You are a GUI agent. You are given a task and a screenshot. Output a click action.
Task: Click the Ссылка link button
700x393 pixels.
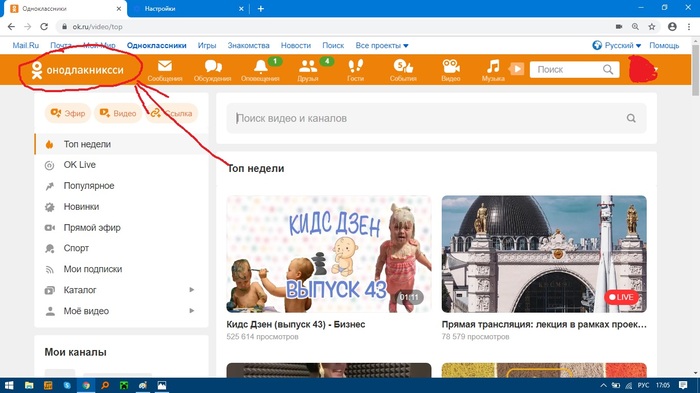(171, 113)
